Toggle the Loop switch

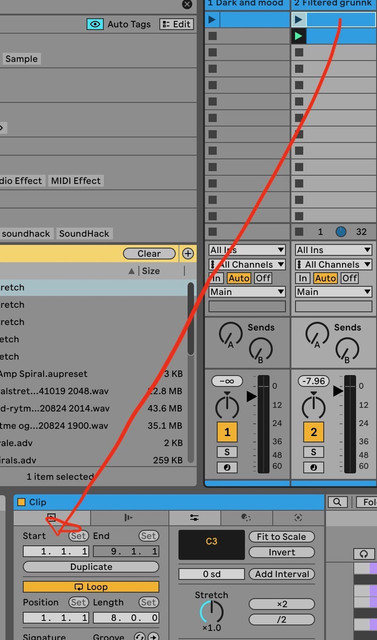[91, 587]
